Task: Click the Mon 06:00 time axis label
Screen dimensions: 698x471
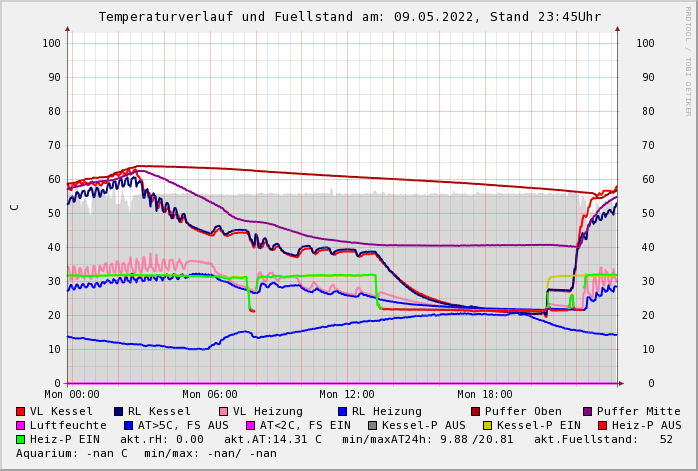Action: pyautogui.click(x=210, y=395)
